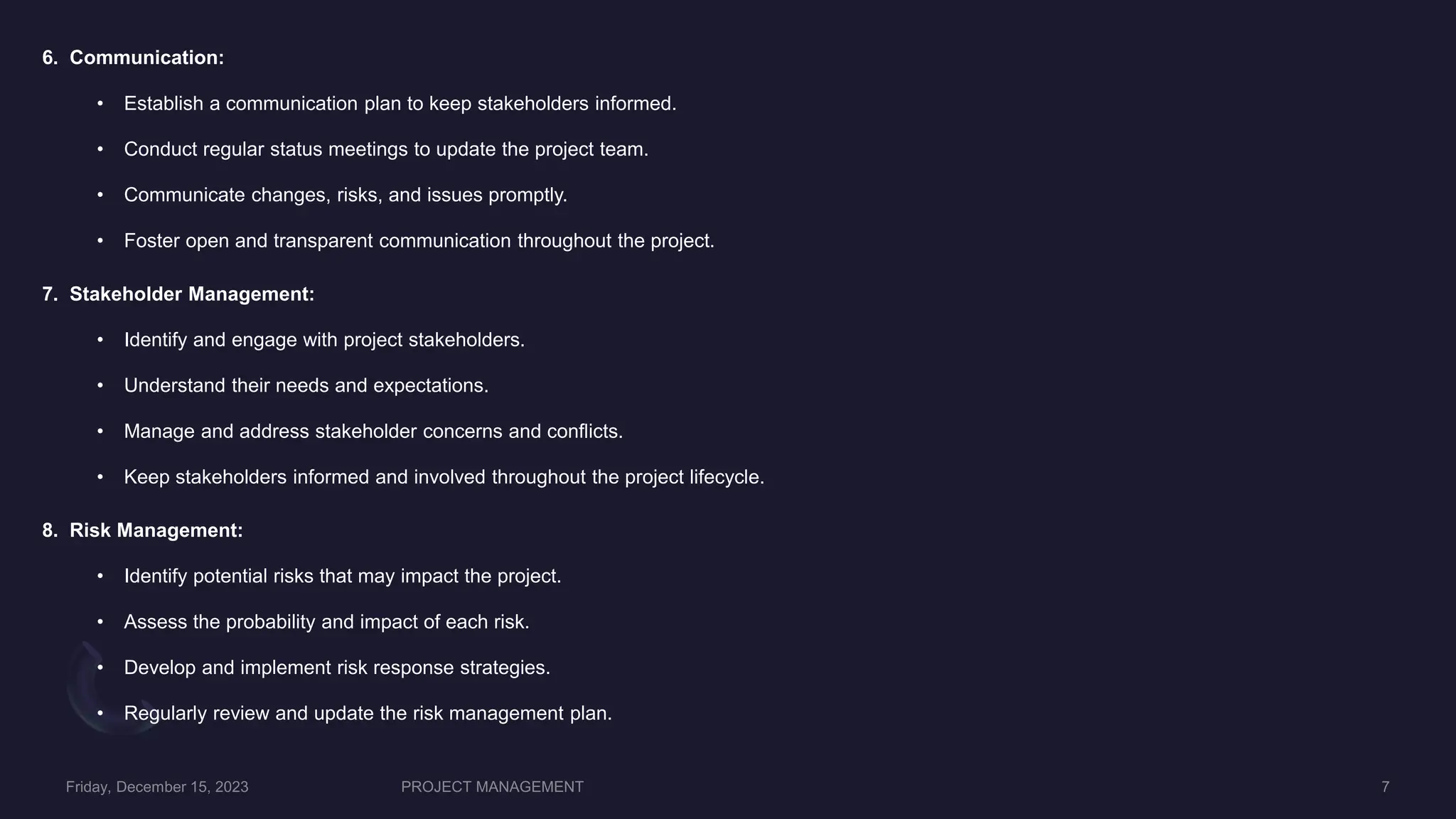Click the Communication section heading
Viewport: 1456px width, 819px height.
[146, 58]
